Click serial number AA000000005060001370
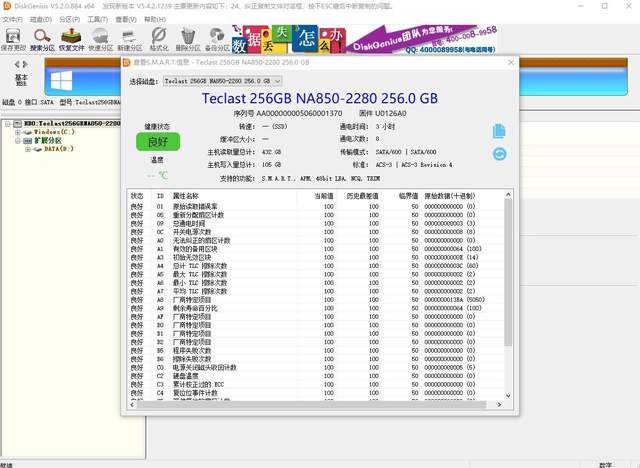The image size is (640, 468). point(299,113)
